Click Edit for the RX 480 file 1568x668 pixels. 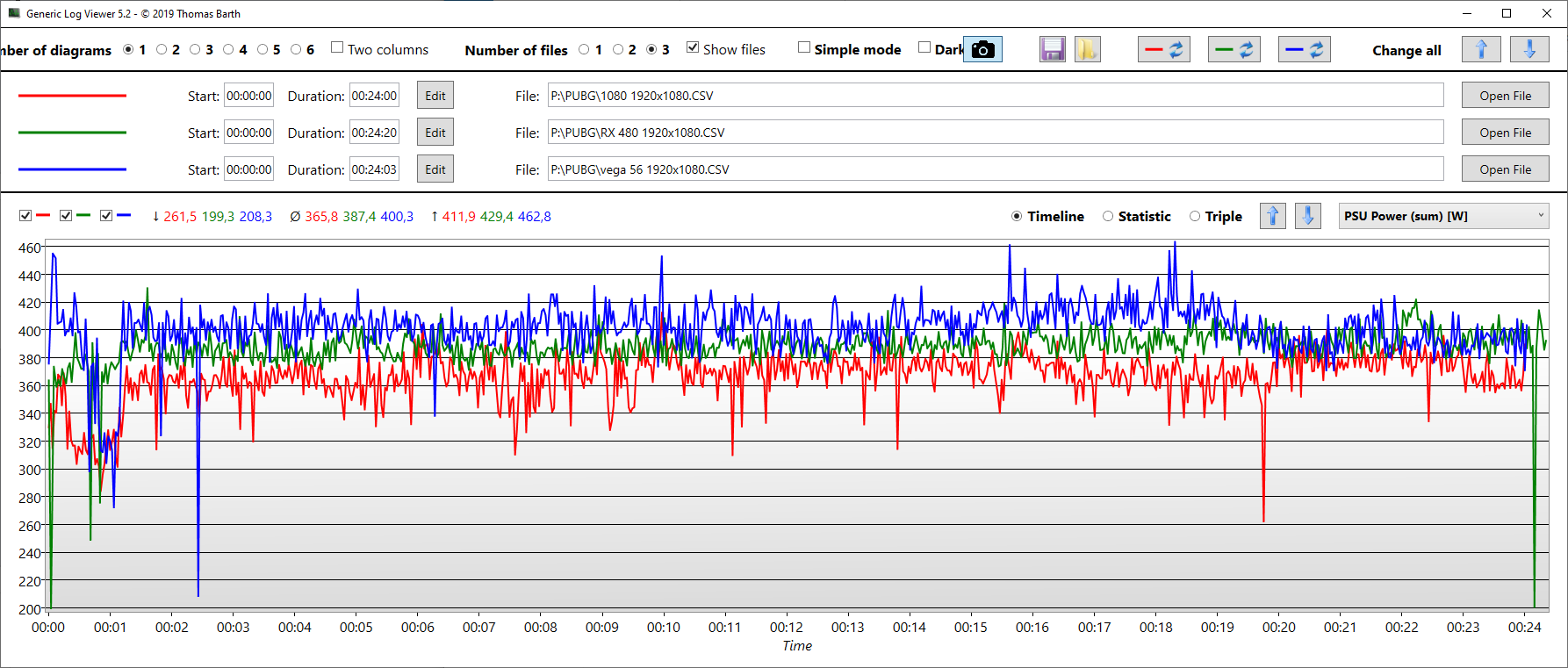435,133
